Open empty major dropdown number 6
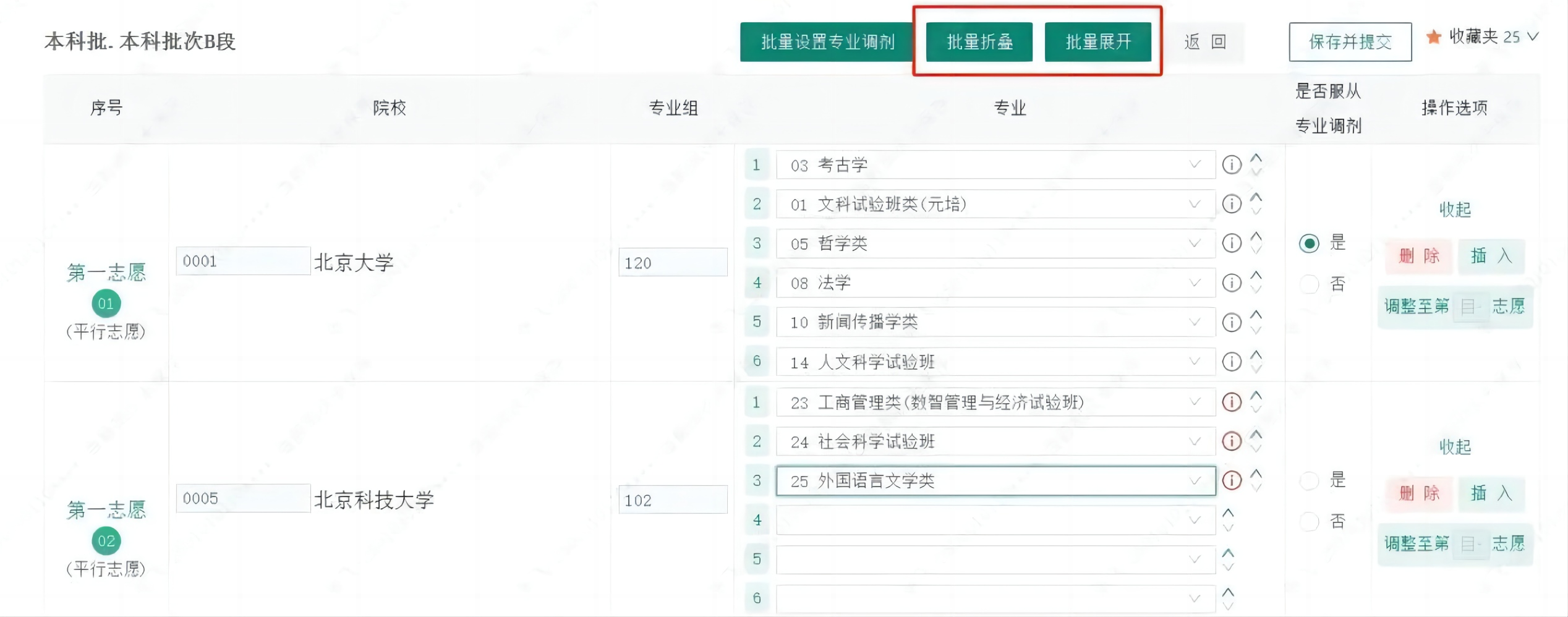The height and width of the screenshot is (617, 1568). (x=996, y=598)
